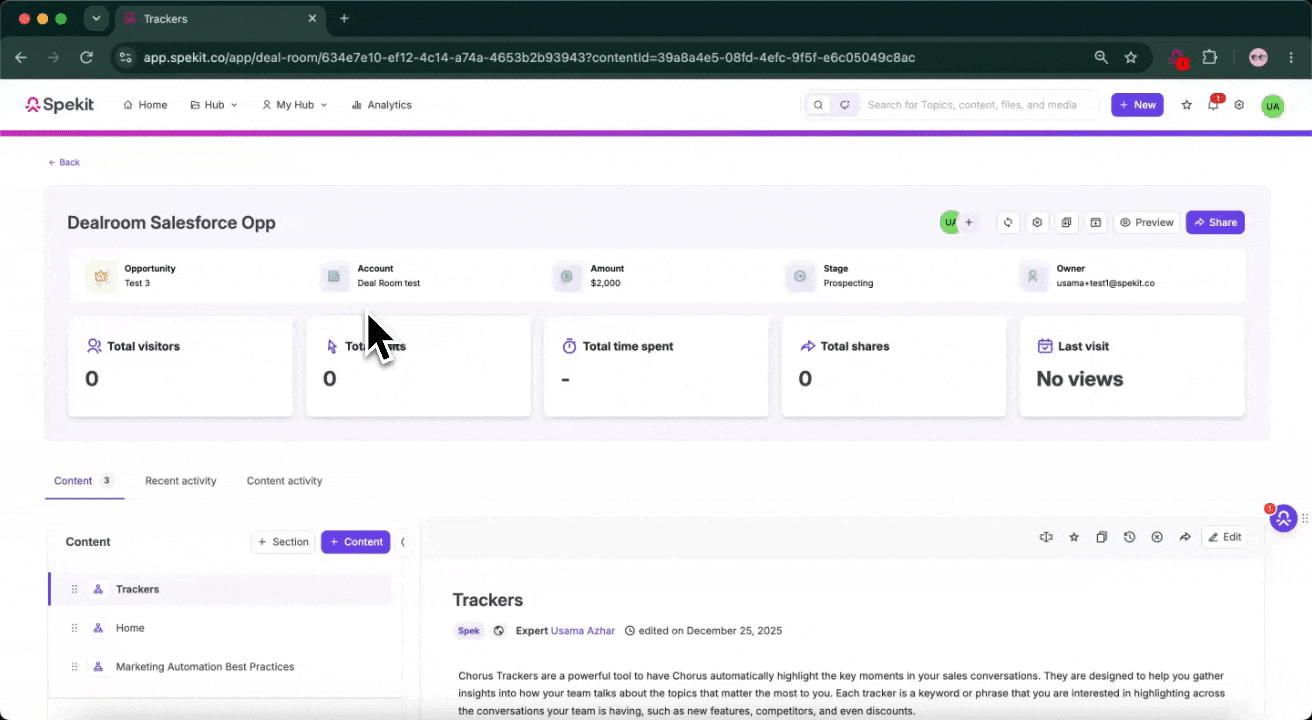
Task: Expand the Hub dropdown menu
Action: pyautogui.click(x=214, y=105)
